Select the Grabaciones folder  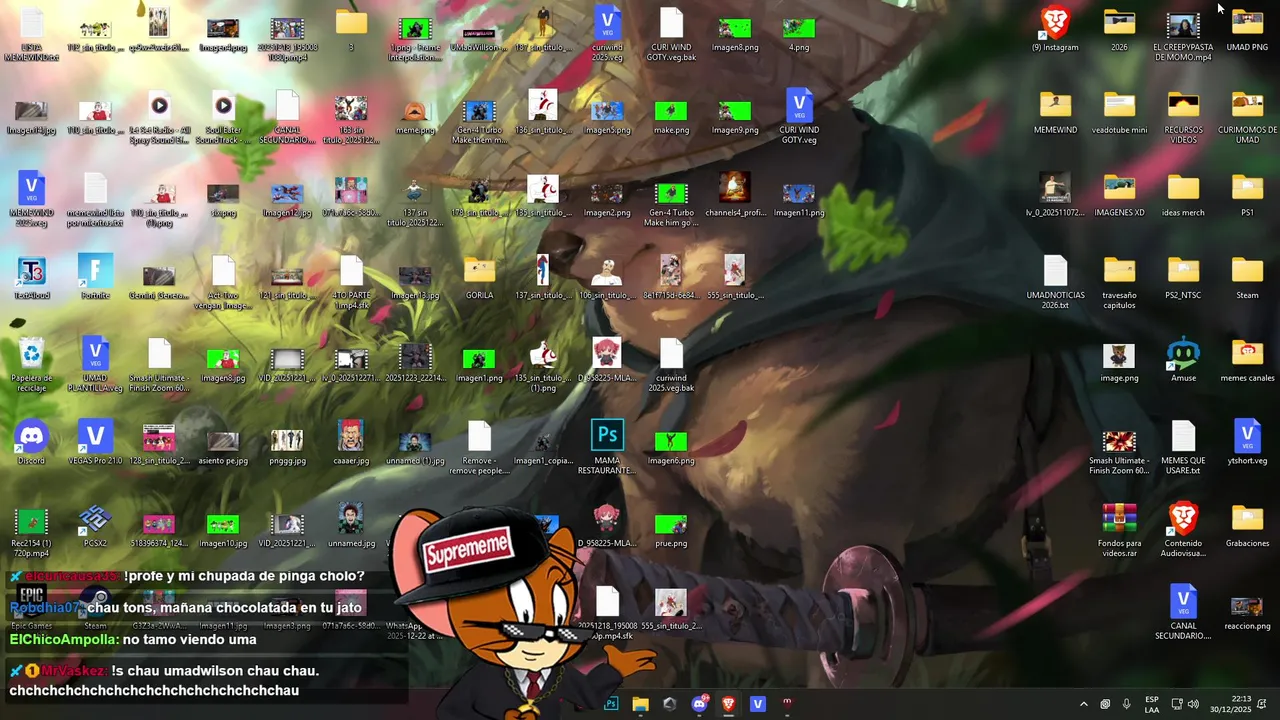pos(1247,526)
